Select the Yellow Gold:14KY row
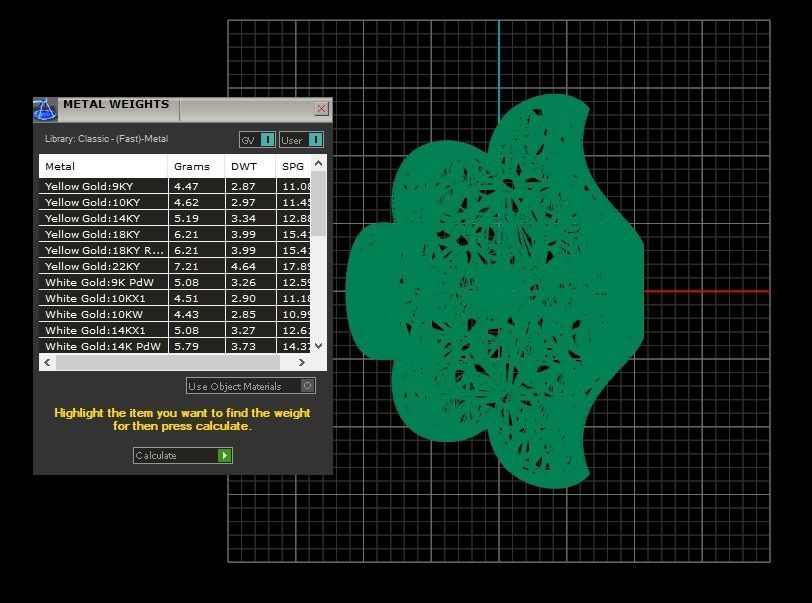 (175, 218)
